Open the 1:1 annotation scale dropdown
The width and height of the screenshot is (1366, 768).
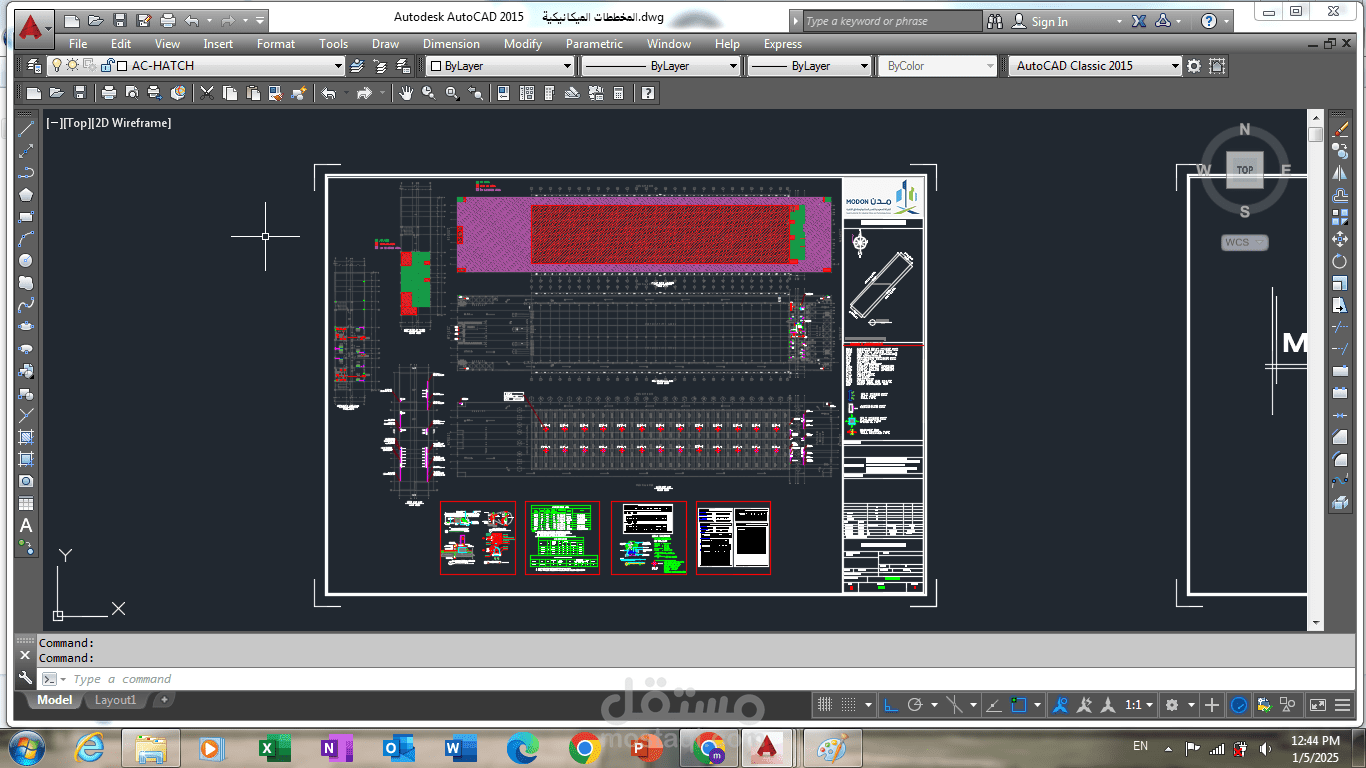coord(1139,705)
